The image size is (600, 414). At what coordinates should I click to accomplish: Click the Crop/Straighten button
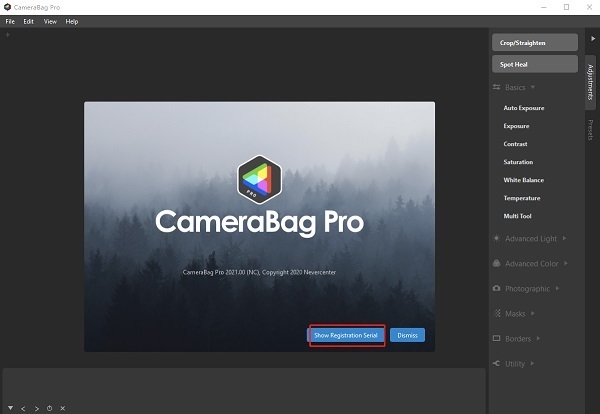[x=535, y=42]
